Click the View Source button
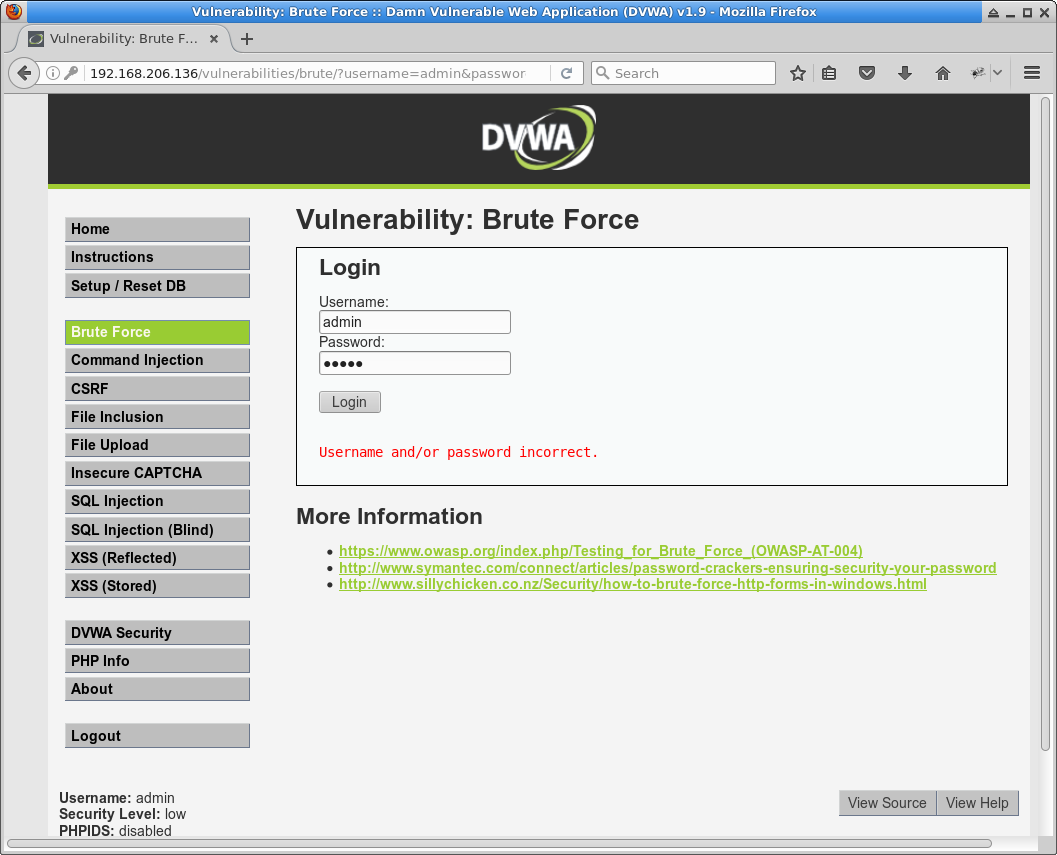 [887, 803]
